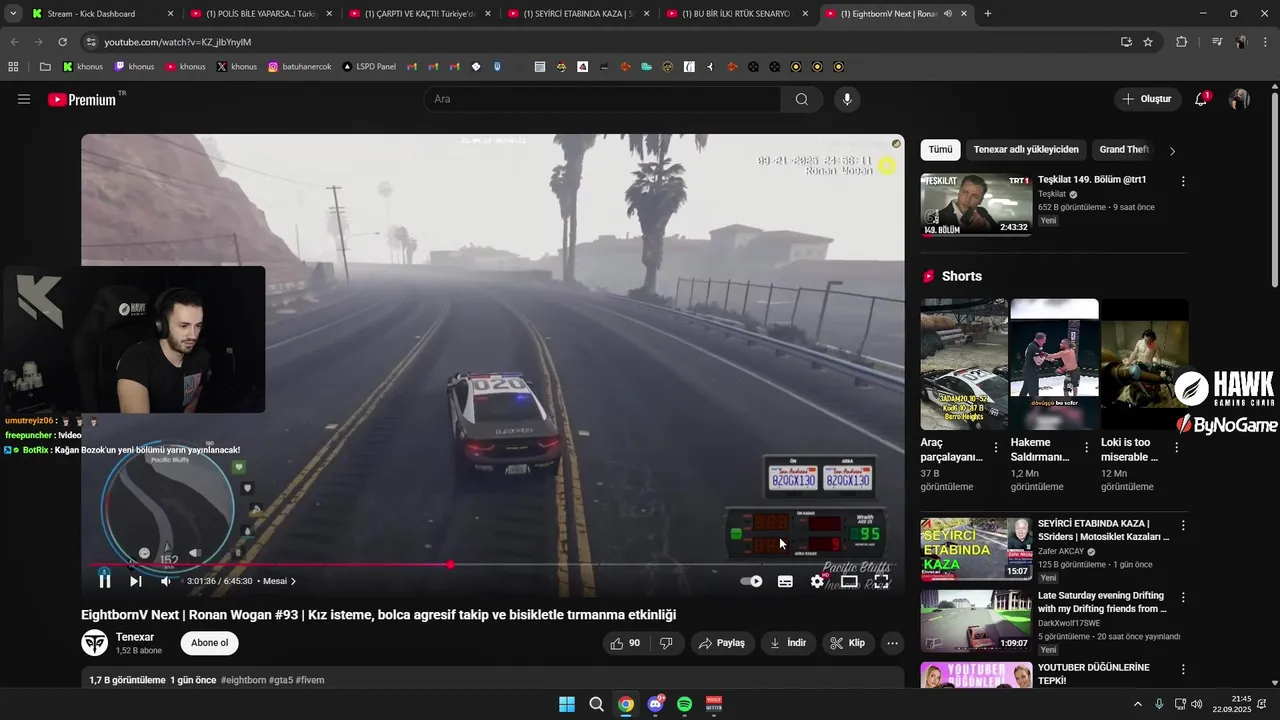The width and height of the screenshot is (1280, 720).
Task: Reload the current page
Action: coord(62,42)
